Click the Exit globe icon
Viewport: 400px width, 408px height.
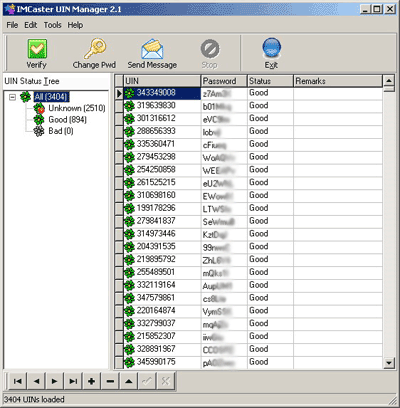click(x=272, y=48)
